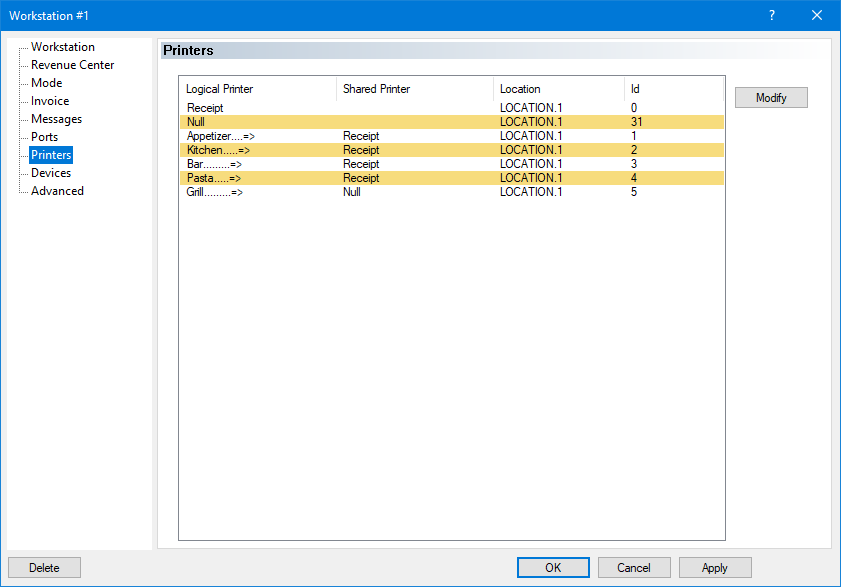Open the Revenue Center settings page

(72, 65)
